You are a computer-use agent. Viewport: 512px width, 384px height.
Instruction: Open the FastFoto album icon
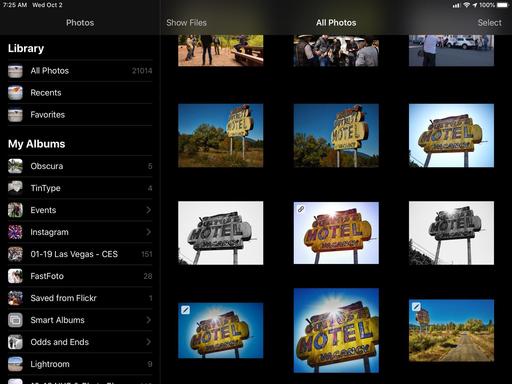coord(15,276)
